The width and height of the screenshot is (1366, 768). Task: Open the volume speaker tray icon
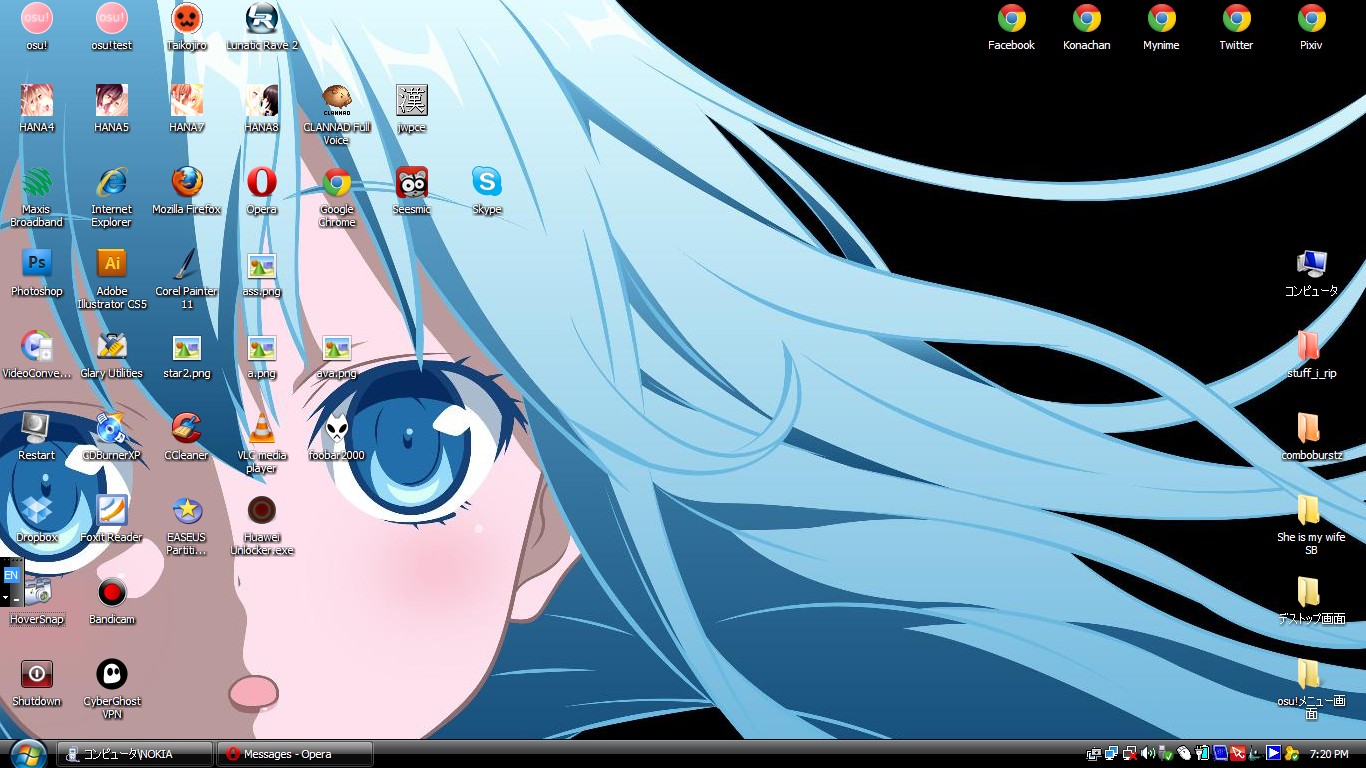pyautogui.click(x=1148, y=753)
